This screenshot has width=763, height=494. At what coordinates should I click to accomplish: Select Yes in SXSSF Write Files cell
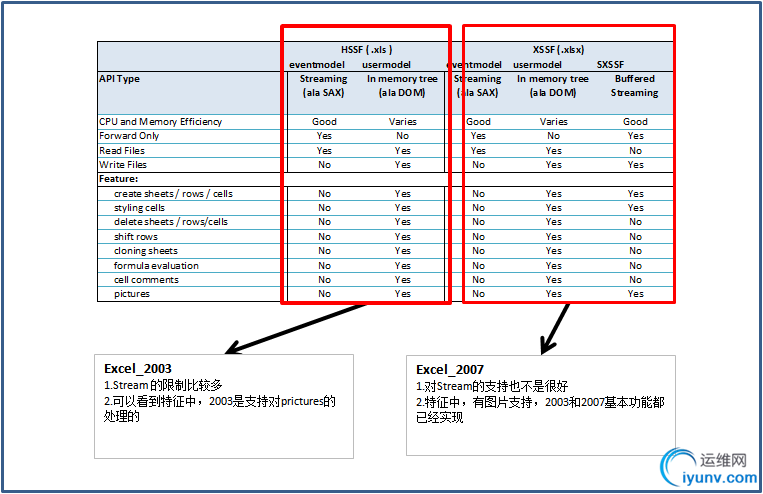coord(636,165)
